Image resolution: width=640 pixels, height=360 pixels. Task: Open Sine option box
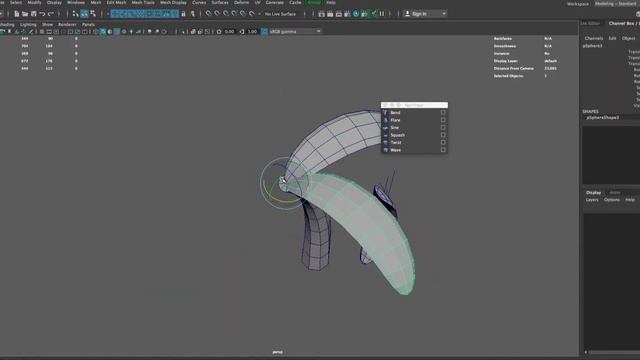(x=443, y=128)
